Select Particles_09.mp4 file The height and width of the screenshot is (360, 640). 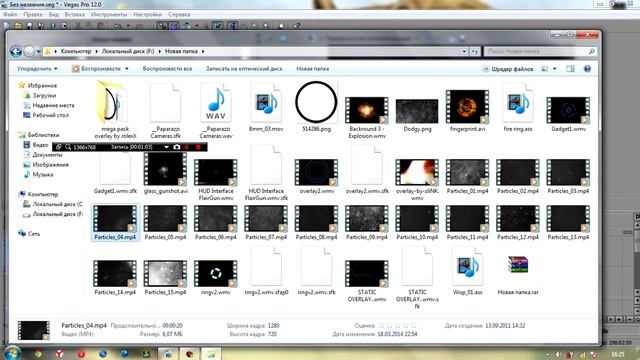[x=367, y=222]
